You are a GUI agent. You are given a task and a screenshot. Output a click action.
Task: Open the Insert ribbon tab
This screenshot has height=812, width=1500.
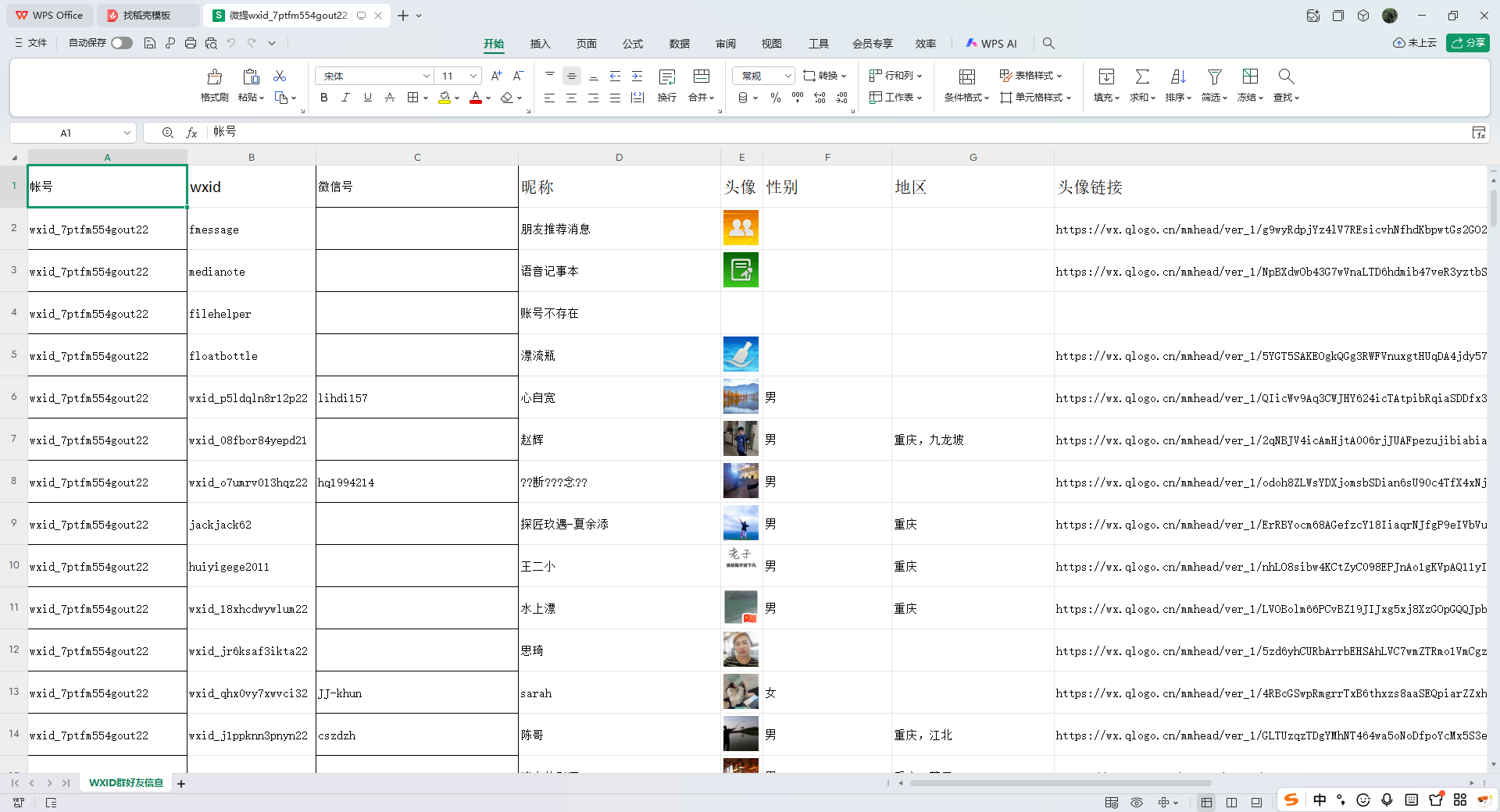[540, 44]
